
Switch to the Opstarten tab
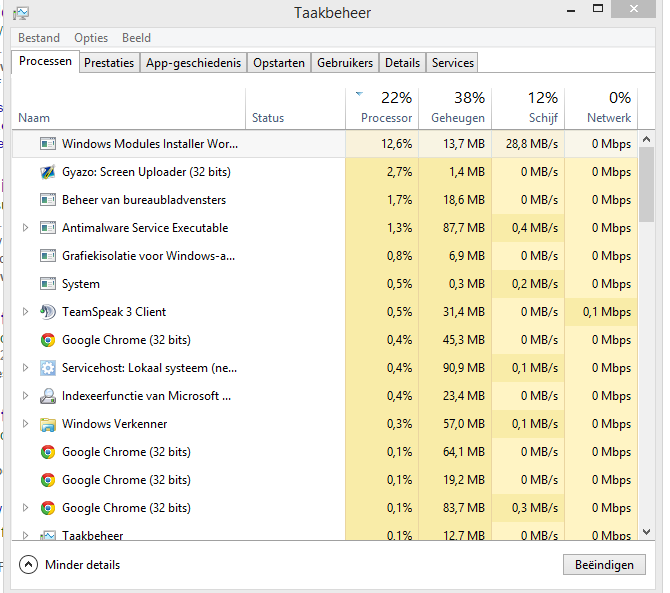pos(279,63)
